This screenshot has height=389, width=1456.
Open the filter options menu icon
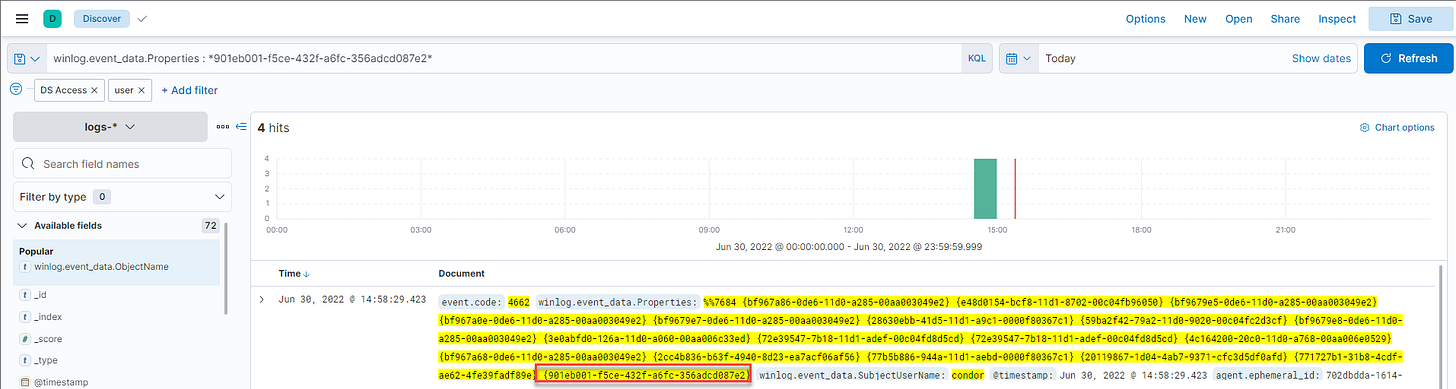point(16,89)
